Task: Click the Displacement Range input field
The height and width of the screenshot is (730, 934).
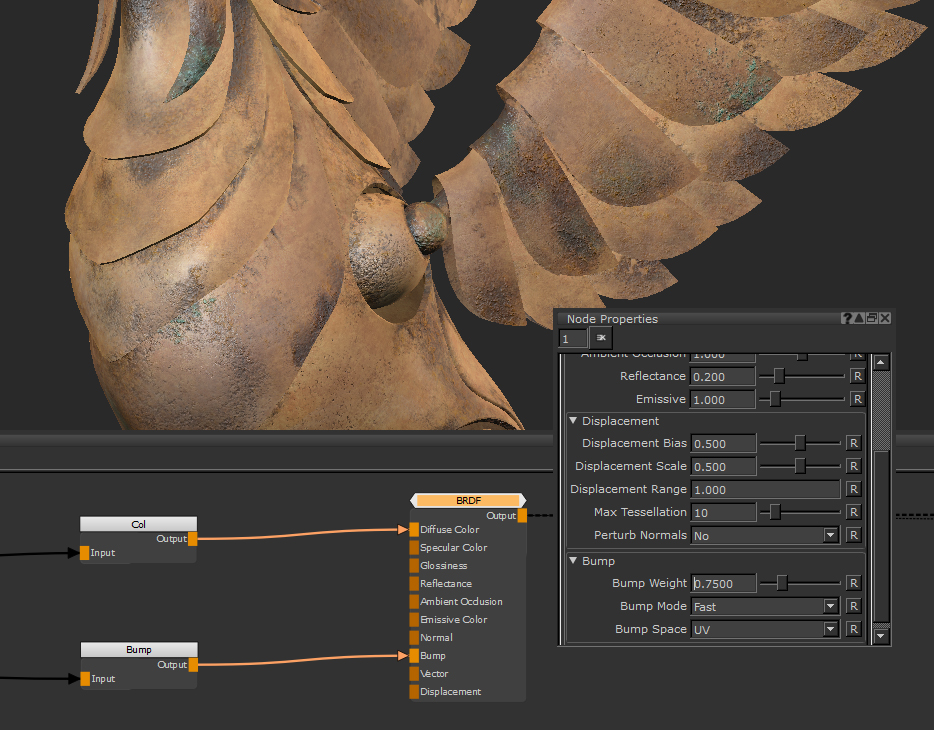Action: (765, 489)
